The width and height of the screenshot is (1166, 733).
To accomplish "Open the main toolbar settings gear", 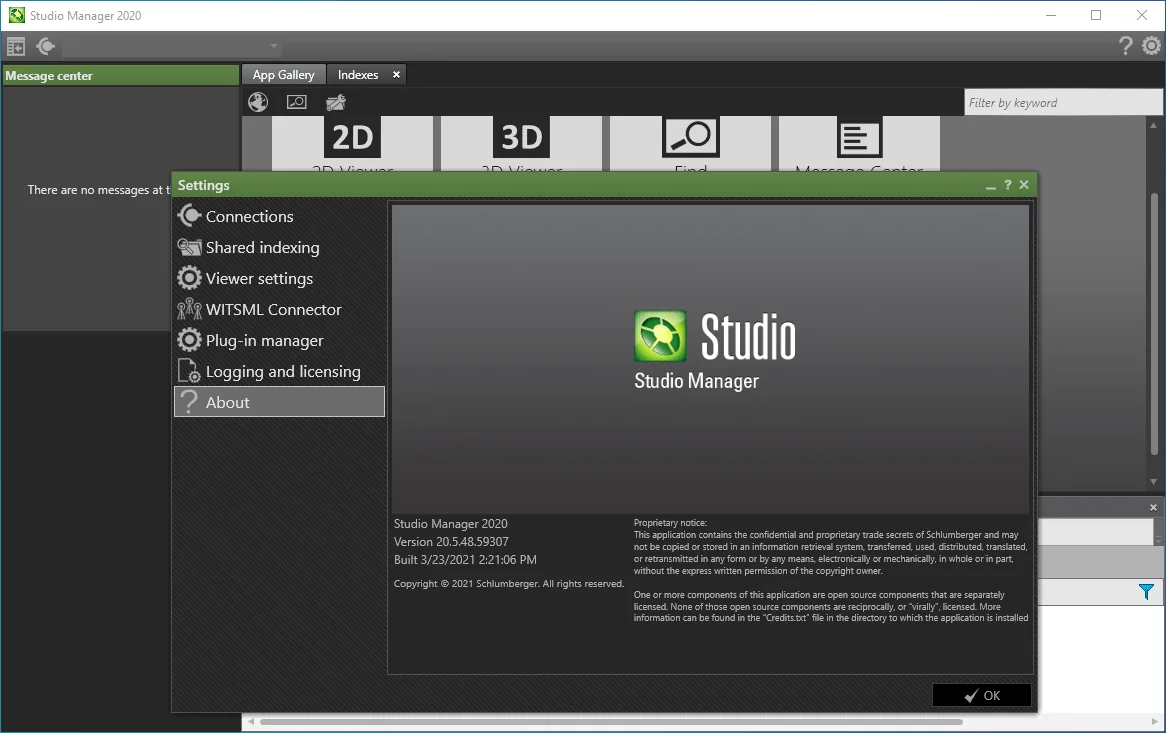I will (x=1151, y=46).
